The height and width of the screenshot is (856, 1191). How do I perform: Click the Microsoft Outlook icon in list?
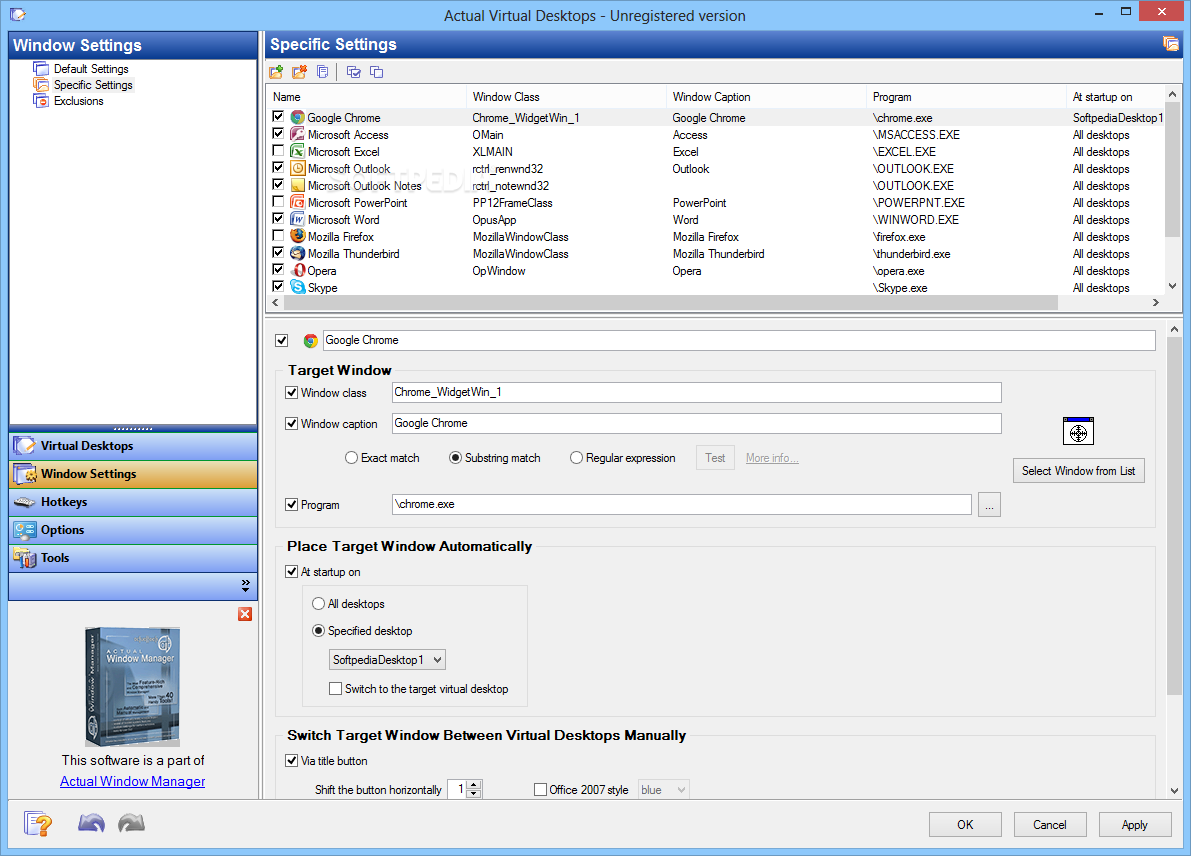click(x=298, y=169)
